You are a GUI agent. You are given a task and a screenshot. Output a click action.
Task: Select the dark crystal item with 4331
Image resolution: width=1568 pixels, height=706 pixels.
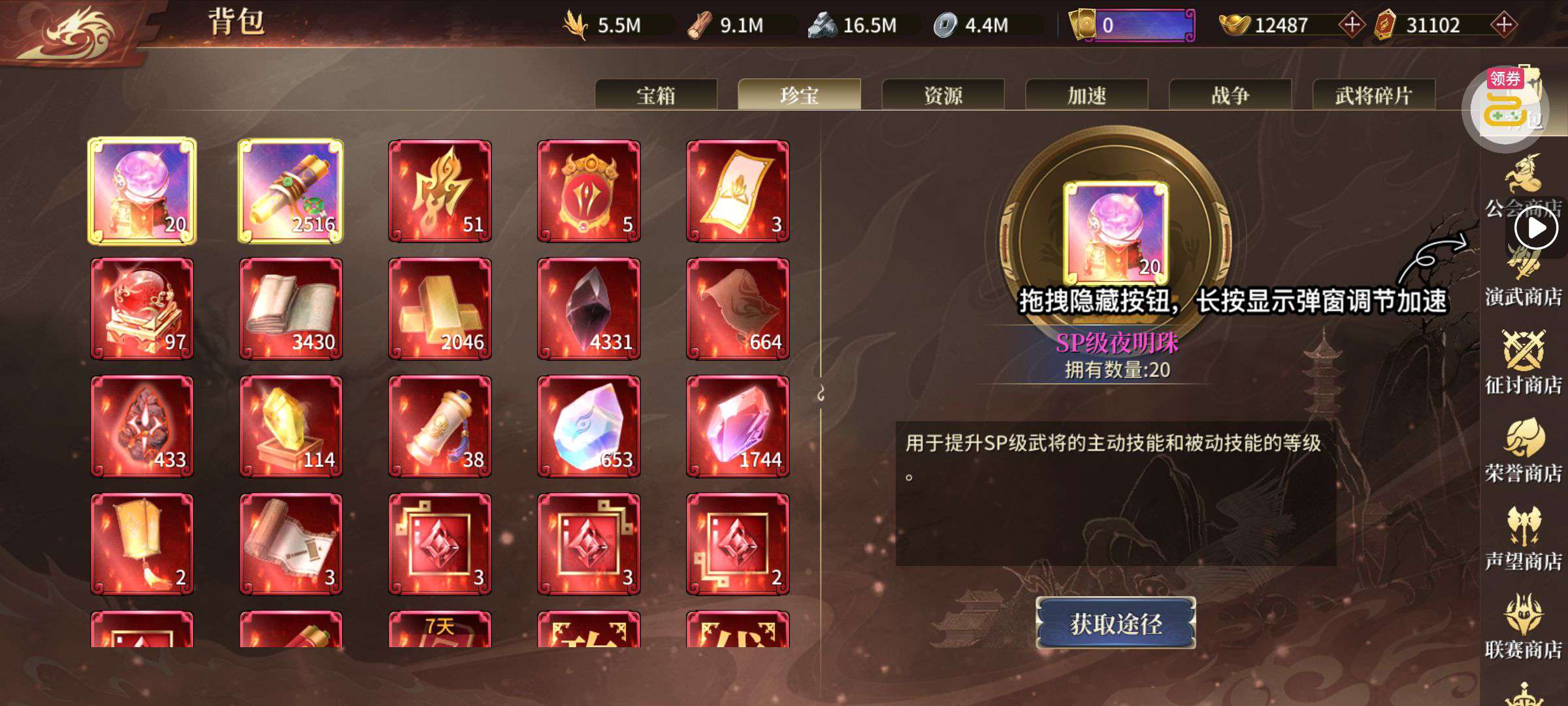click(x=589, y=309)
